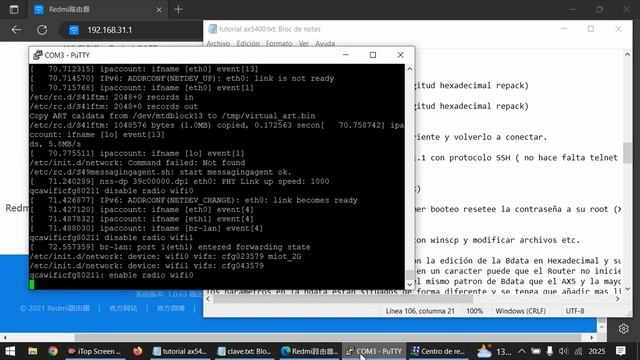Close the Redmi router browser tab
Screen dimensions: 640x360
pyautogui.click(x=159, y=9)
